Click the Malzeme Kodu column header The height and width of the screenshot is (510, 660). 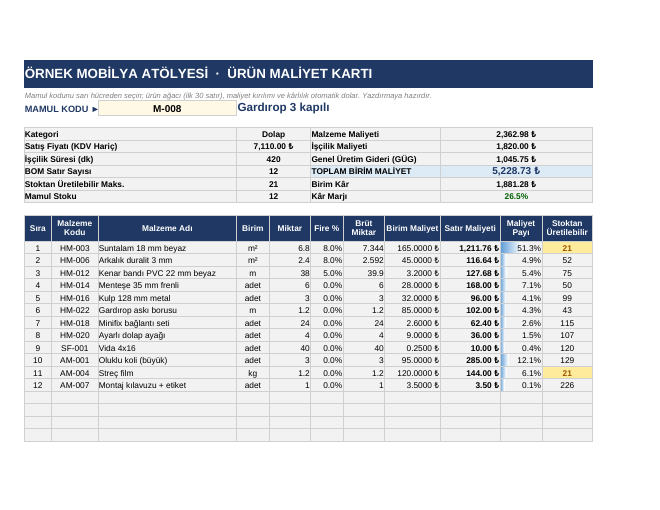pos(75,228)
